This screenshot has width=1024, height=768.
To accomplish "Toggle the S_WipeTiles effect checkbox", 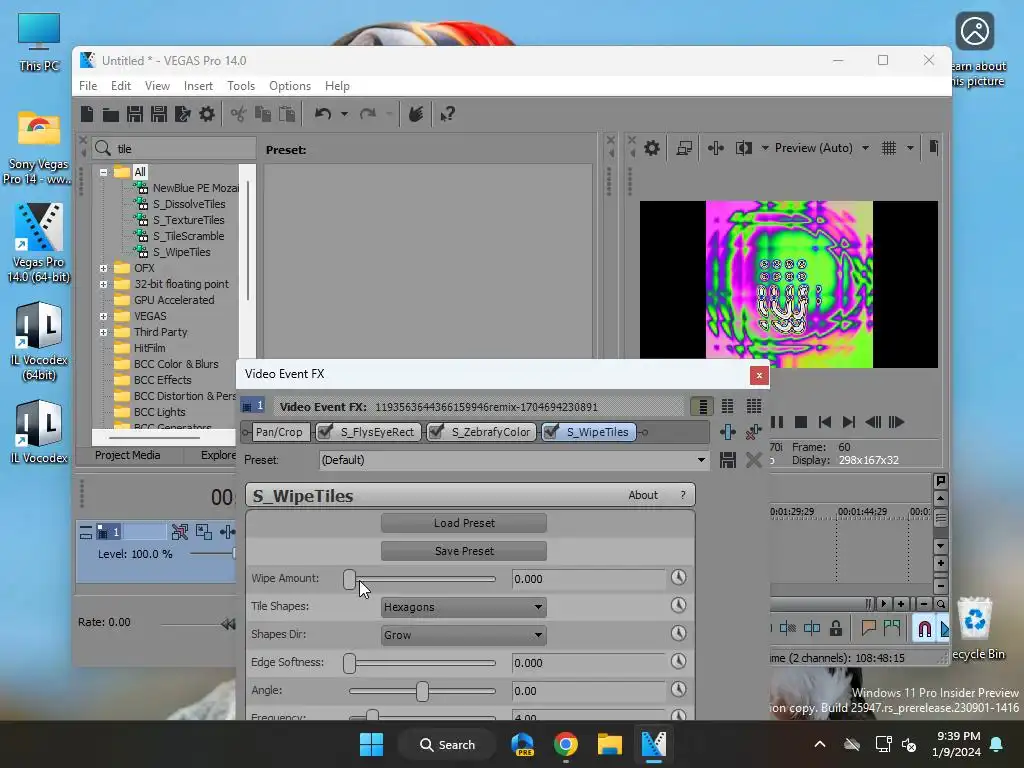I will point(551,432).
